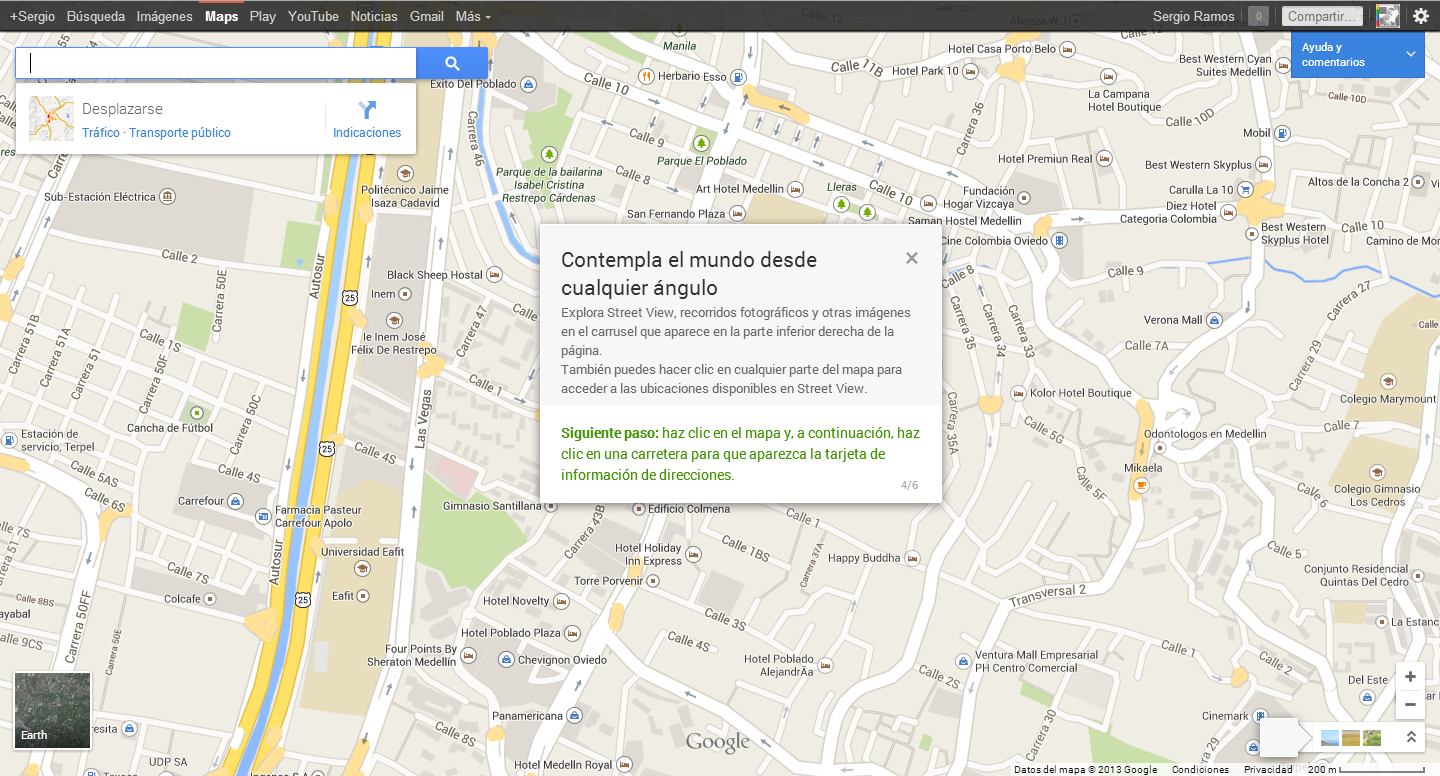The height and width of the screenshot is (776, 1440).
Task: Click Sergio Ramos profile avatar picture
Action: coord(1387,16)
